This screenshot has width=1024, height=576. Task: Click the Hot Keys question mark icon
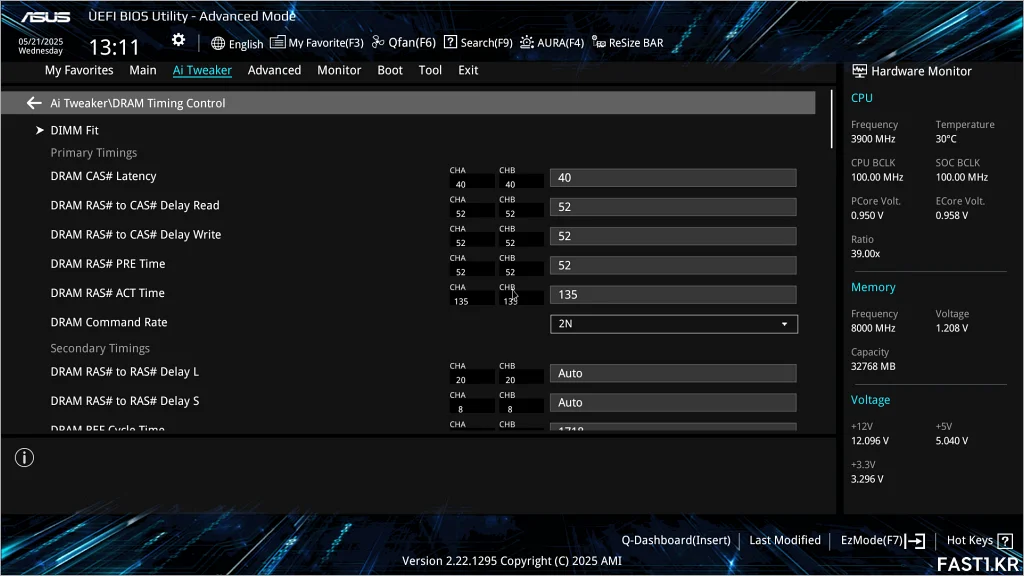(x=1005, y=541)
